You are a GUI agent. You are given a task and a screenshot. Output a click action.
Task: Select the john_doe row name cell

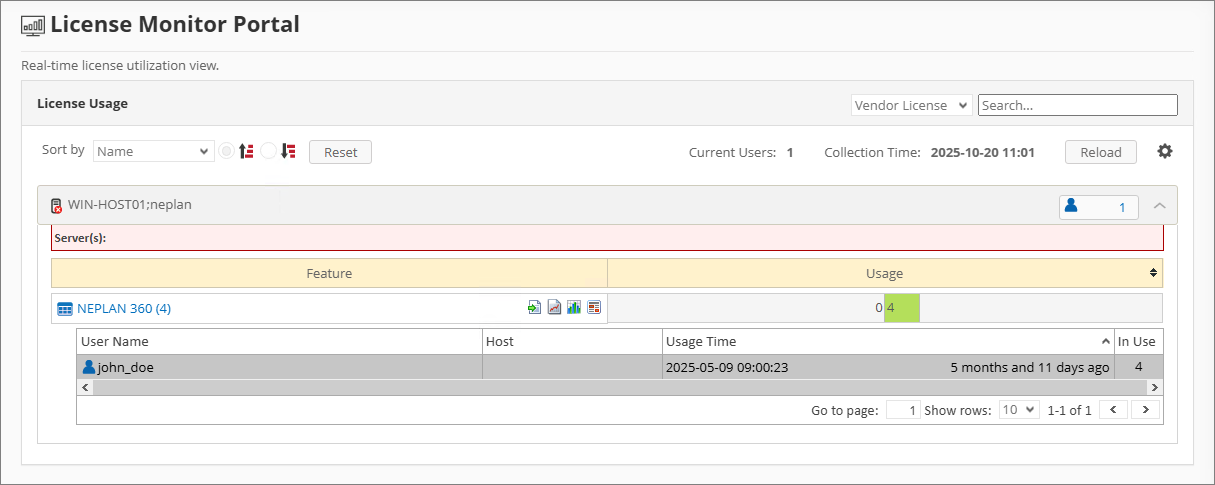coord(280,367)
